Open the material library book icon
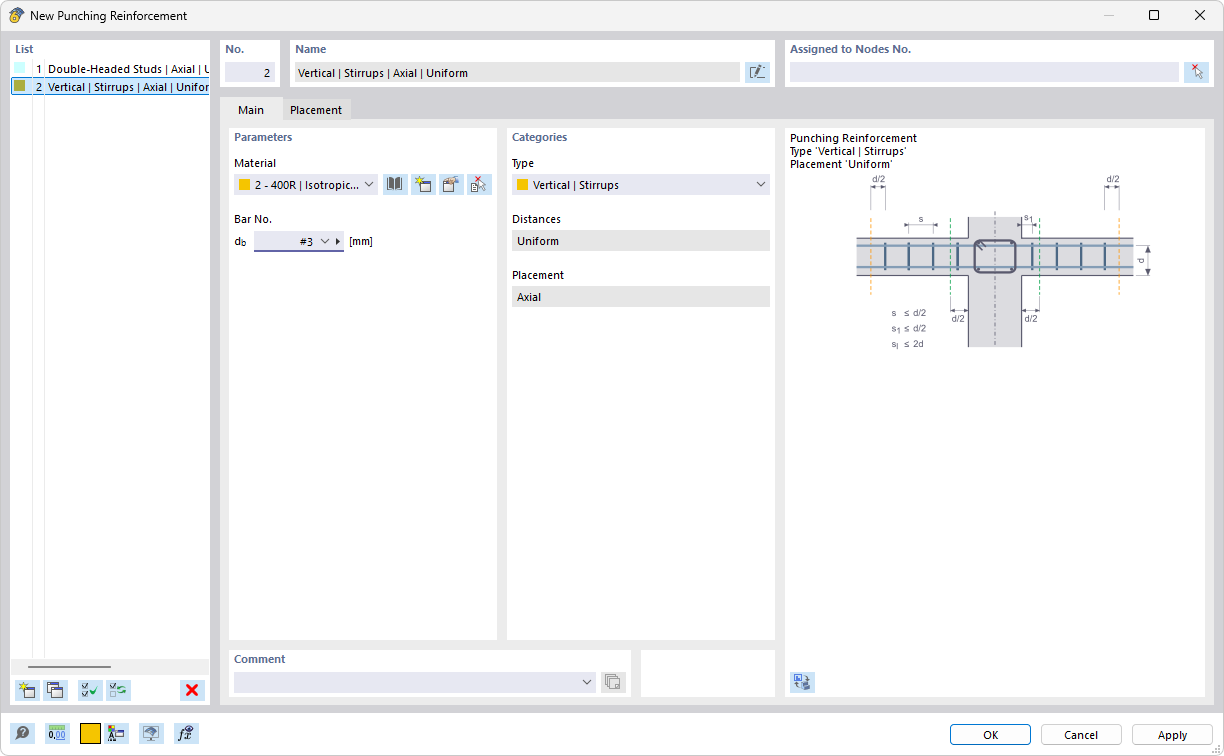Viewport: 1224px width, 756px height. (395, 184)
